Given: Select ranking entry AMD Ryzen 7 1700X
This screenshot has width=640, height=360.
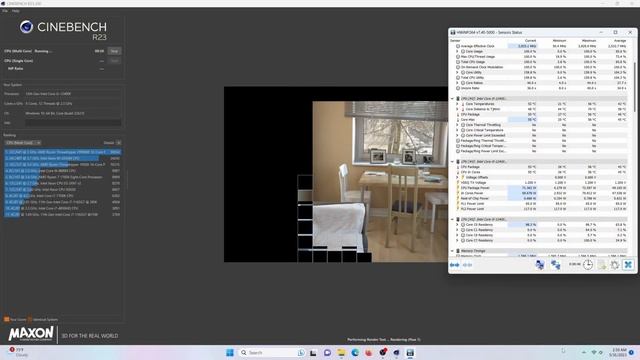Looking at the screenshot, I should 62,177.
